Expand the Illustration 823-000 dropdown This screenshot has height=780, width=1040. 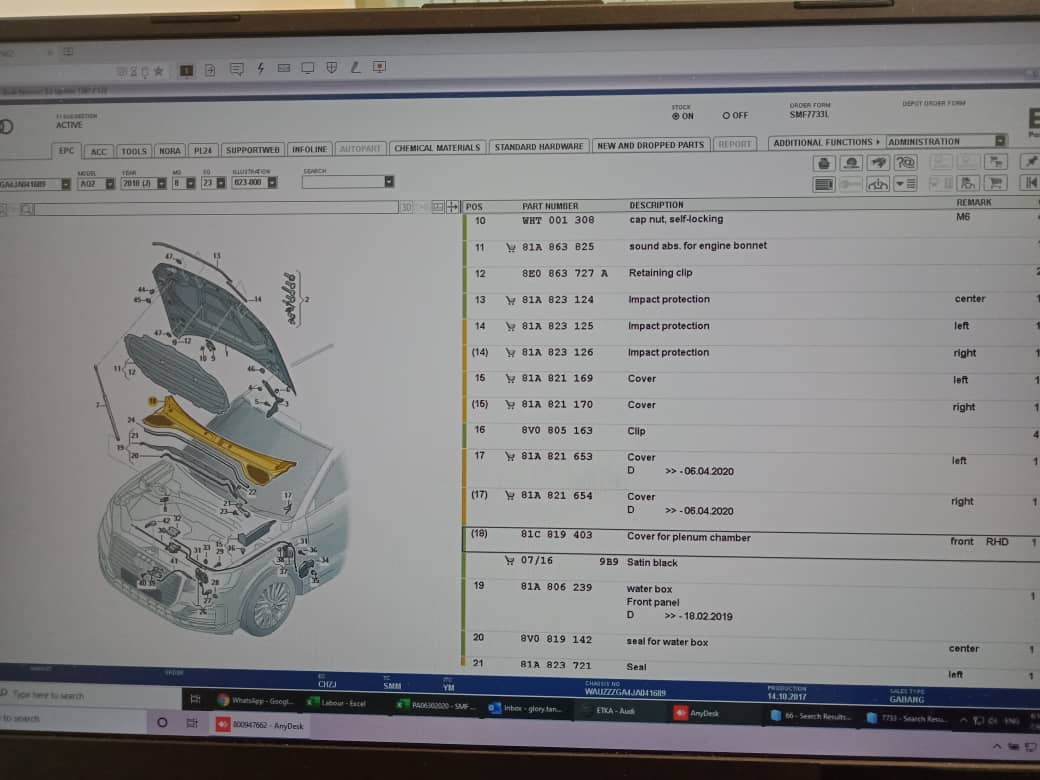[271, 183]
